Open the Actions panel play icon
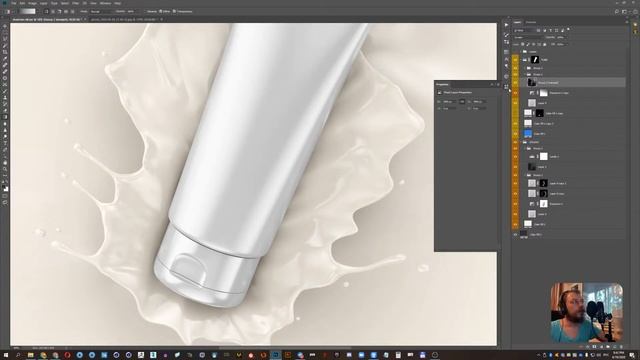 coord(506,25)
